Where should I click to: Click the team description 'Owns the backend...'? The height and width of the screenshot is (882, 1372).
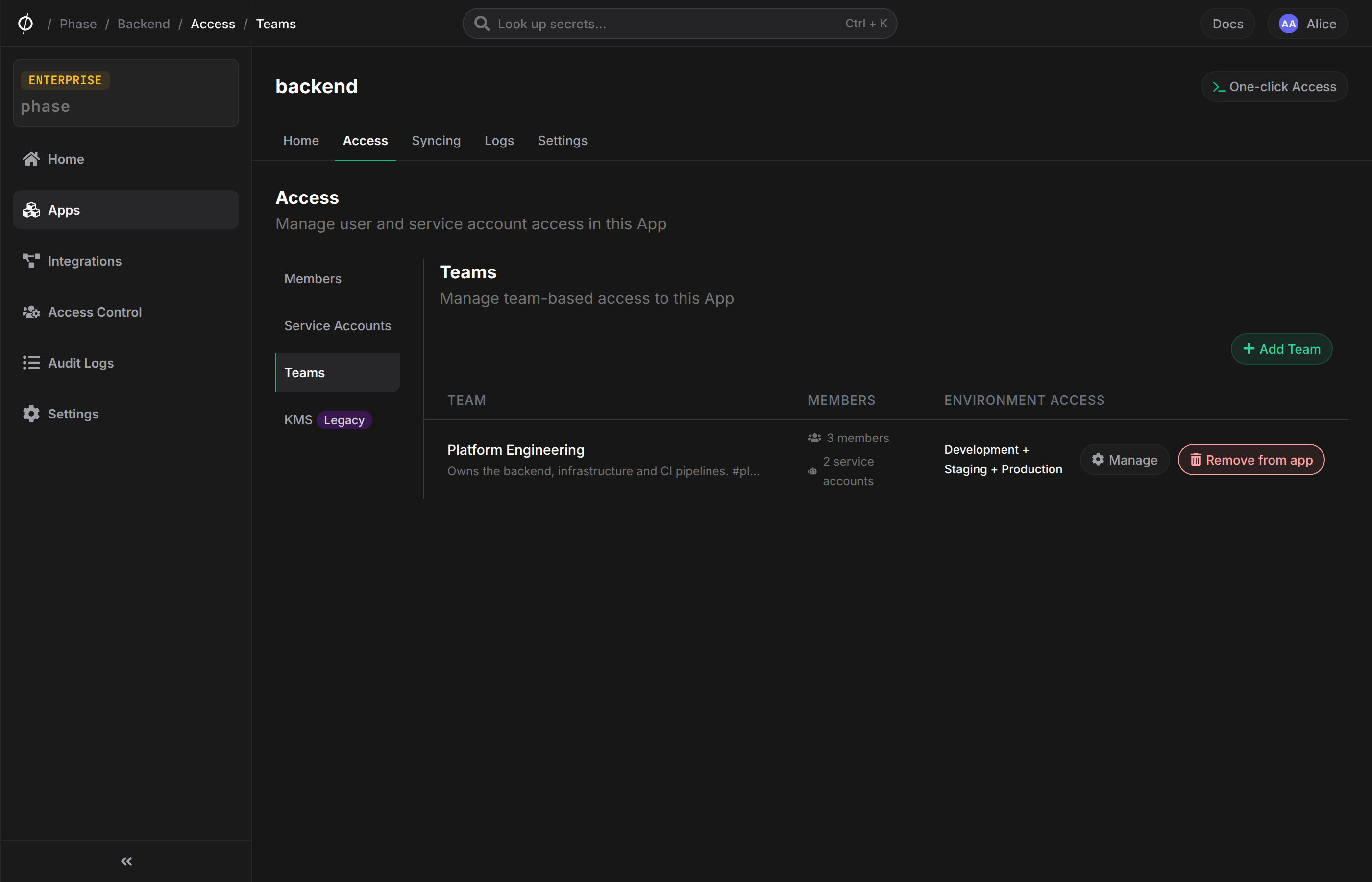[x=604, y=471]
